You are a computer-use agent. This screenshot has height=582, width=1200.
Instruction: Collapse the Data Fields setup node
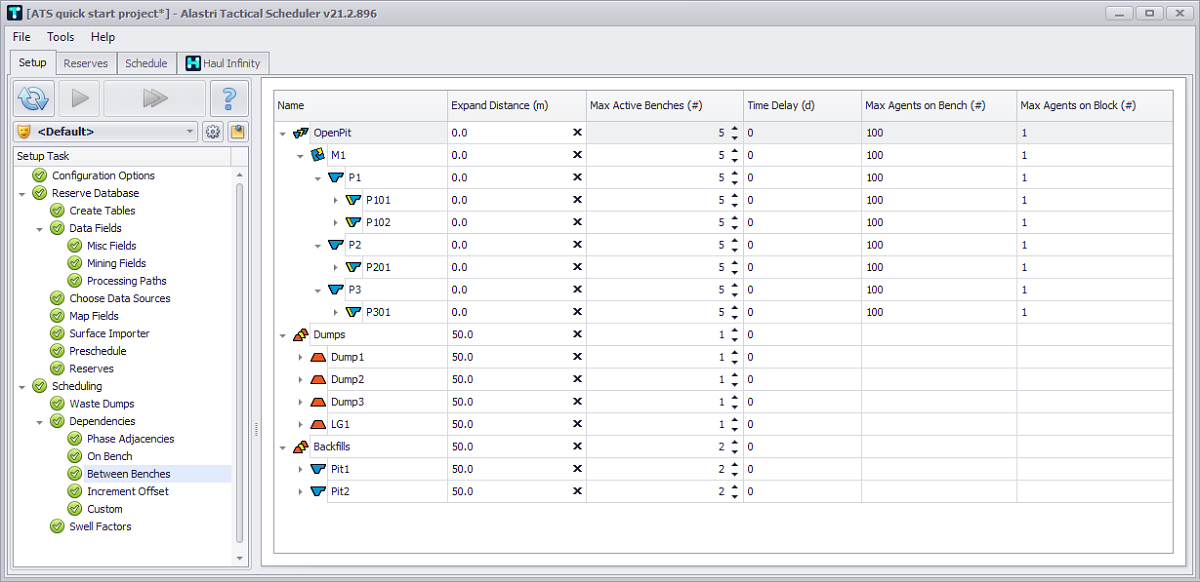tap(40, 228)
